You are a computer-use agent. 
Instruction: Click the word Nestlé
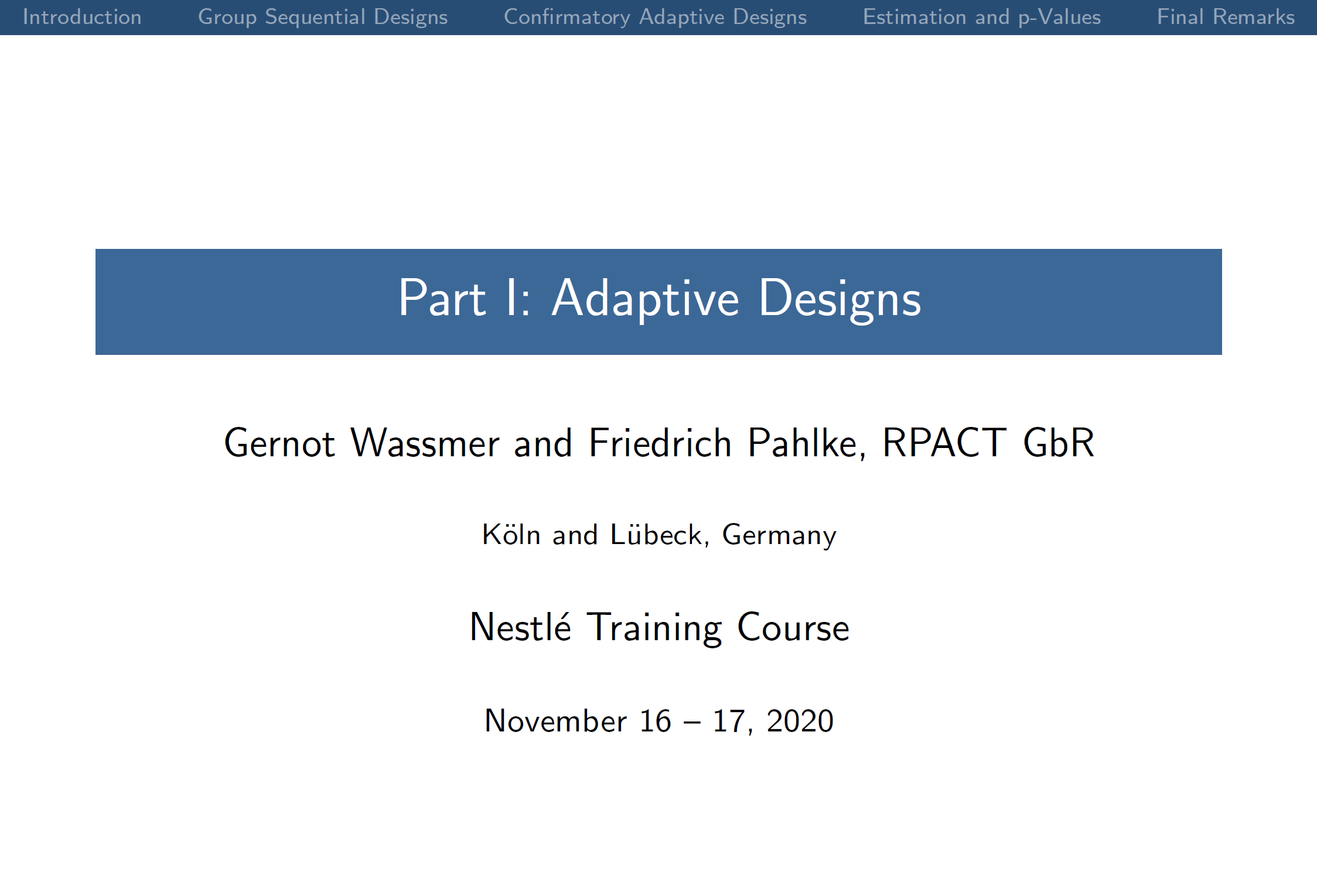(x=520, y=628)
